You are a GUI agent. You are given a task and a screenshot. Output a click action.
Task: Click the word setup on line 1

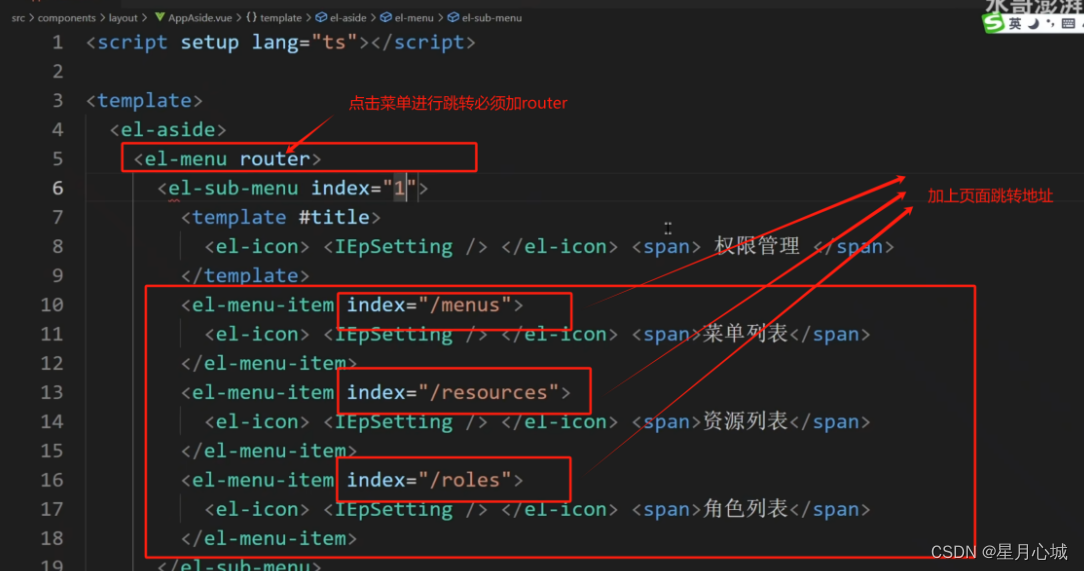tap(210, 43)
